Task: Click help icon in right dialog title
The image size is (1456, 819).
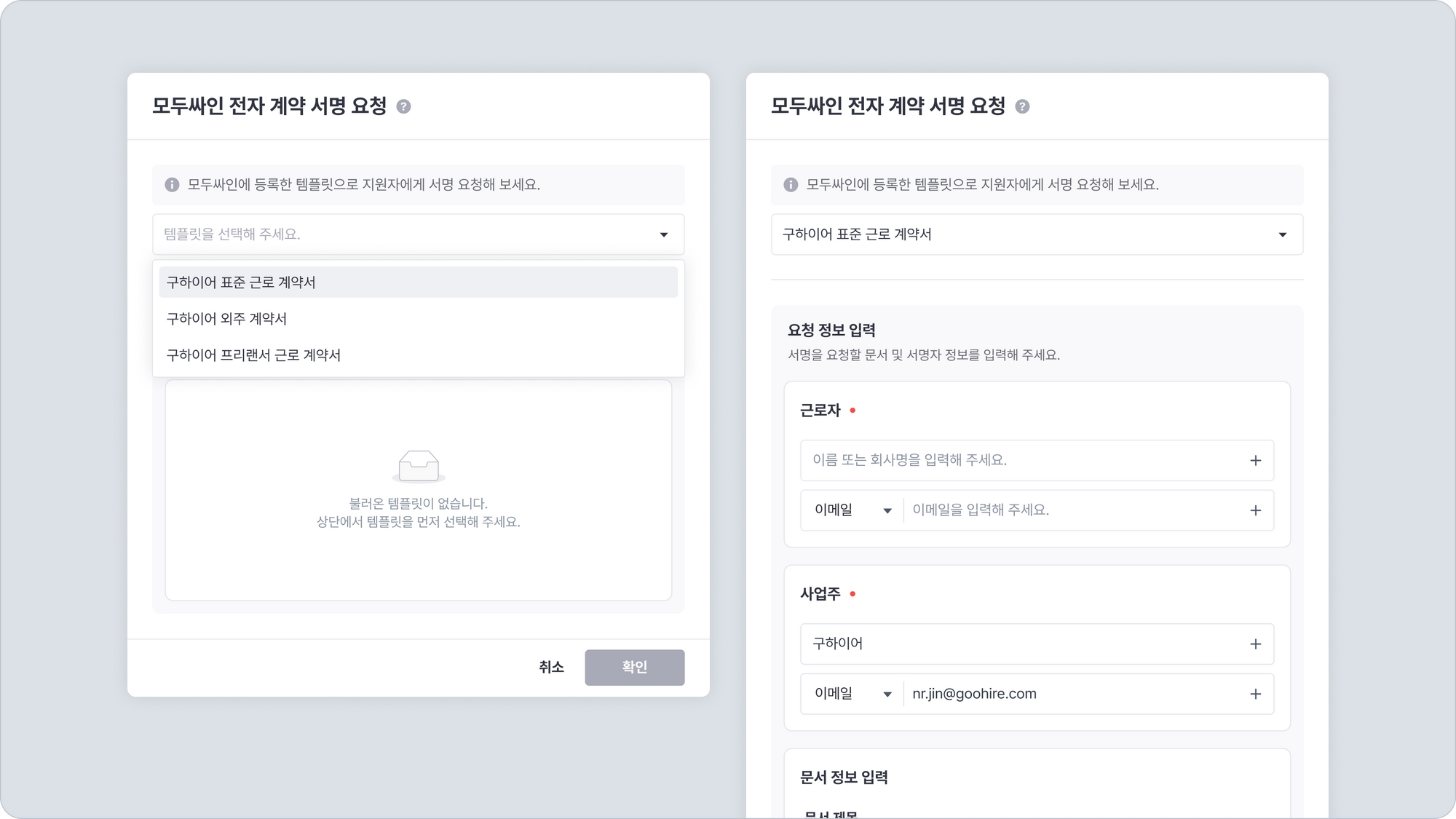Action: [x=1022, y=107]
